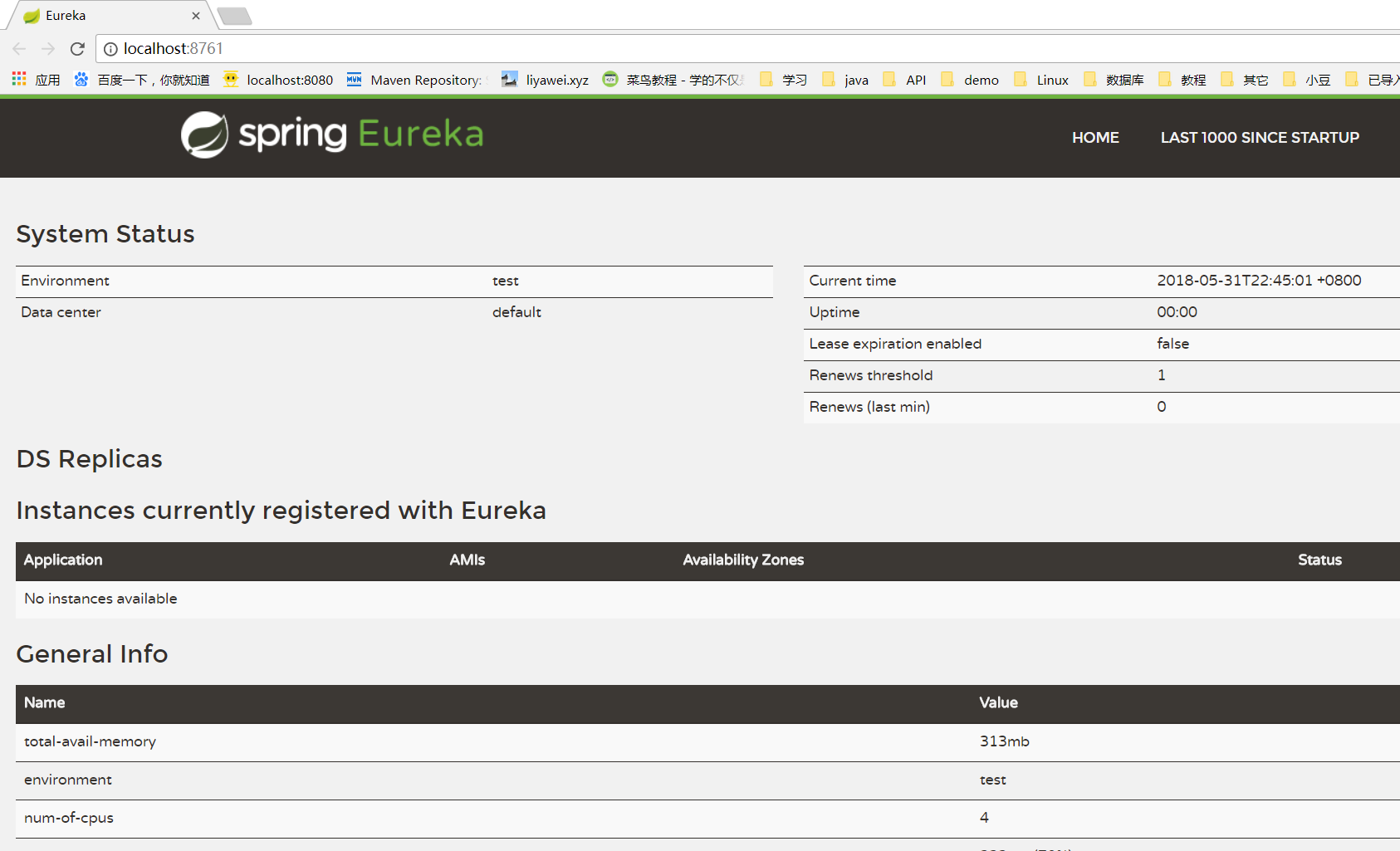
Task: Go to HOME in Eureka navbar
Action: pos(1095,138)
